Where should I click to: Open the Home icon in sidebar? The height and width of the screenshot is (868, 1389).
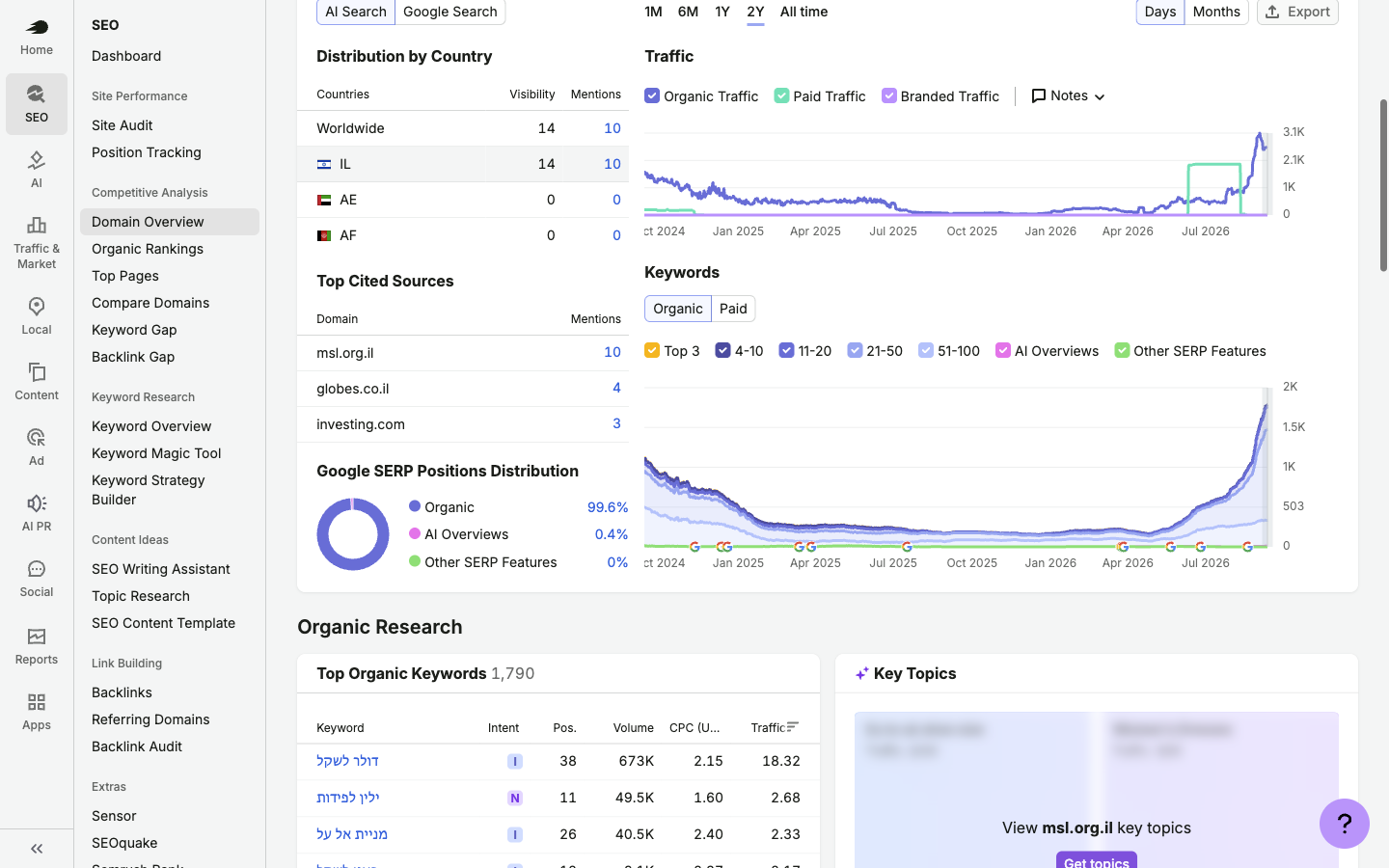[x=37, y=27]
